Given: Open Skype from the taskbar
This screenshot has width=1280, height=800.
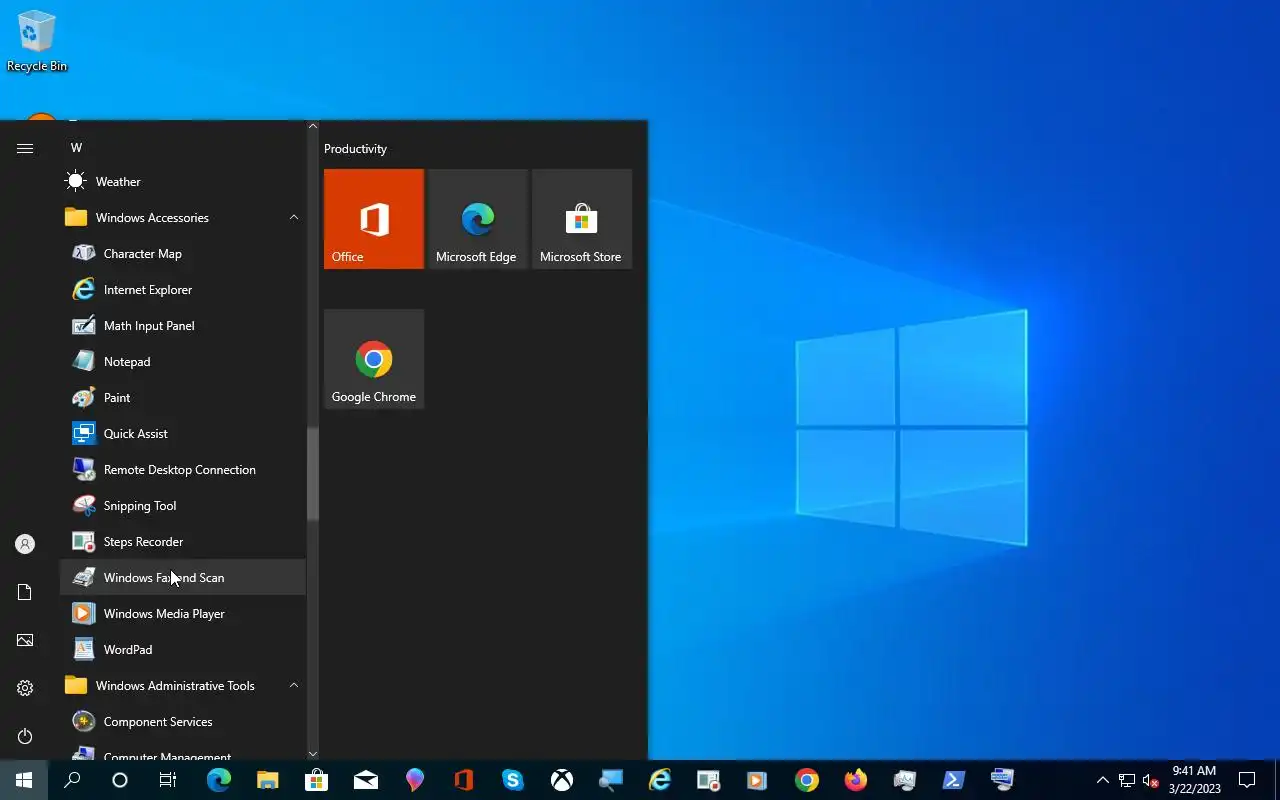Looking at the screenshot, I should pyautogui.click(x=513, y=780).
